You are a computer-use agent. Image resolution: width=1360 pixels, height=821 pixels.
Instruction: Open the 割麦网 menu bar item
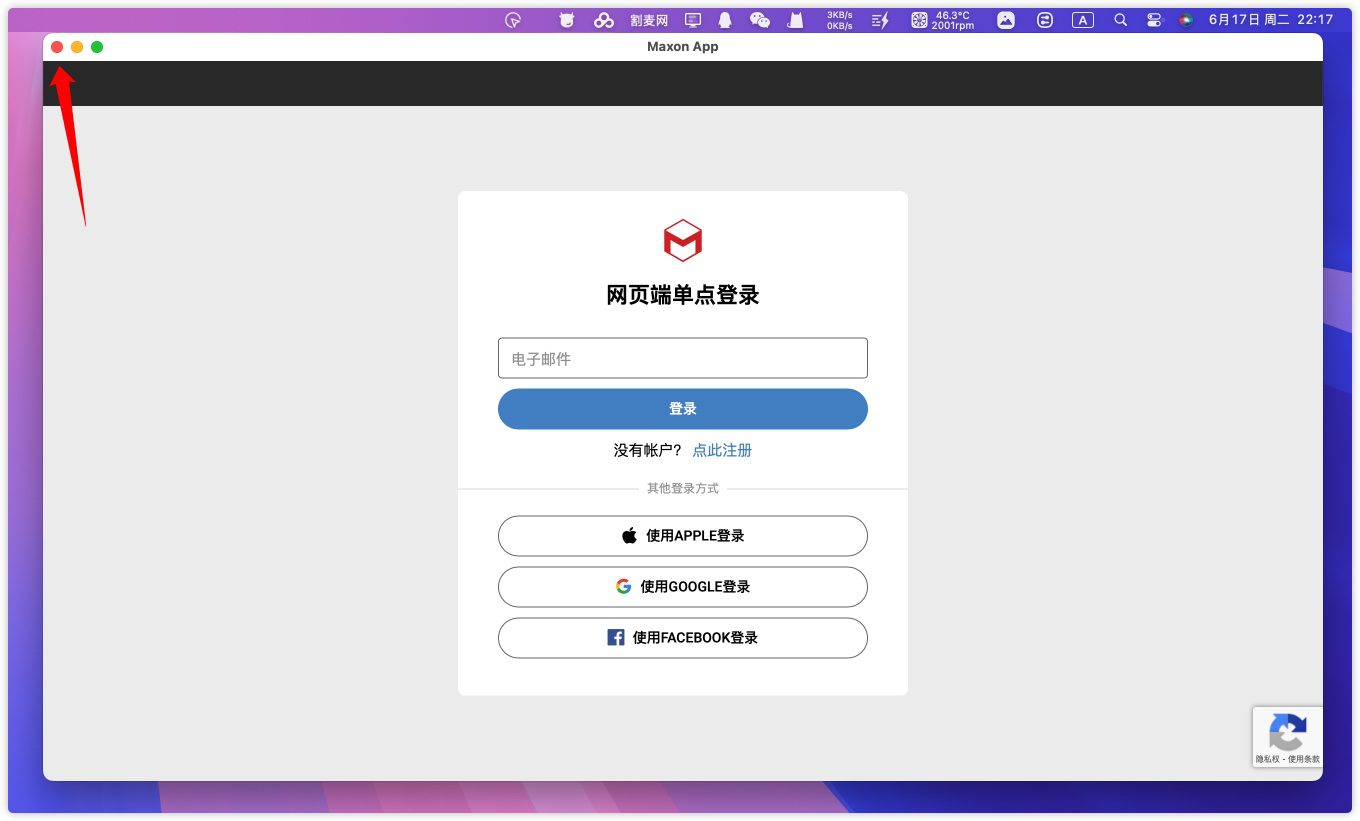click(x=649, y=20)
